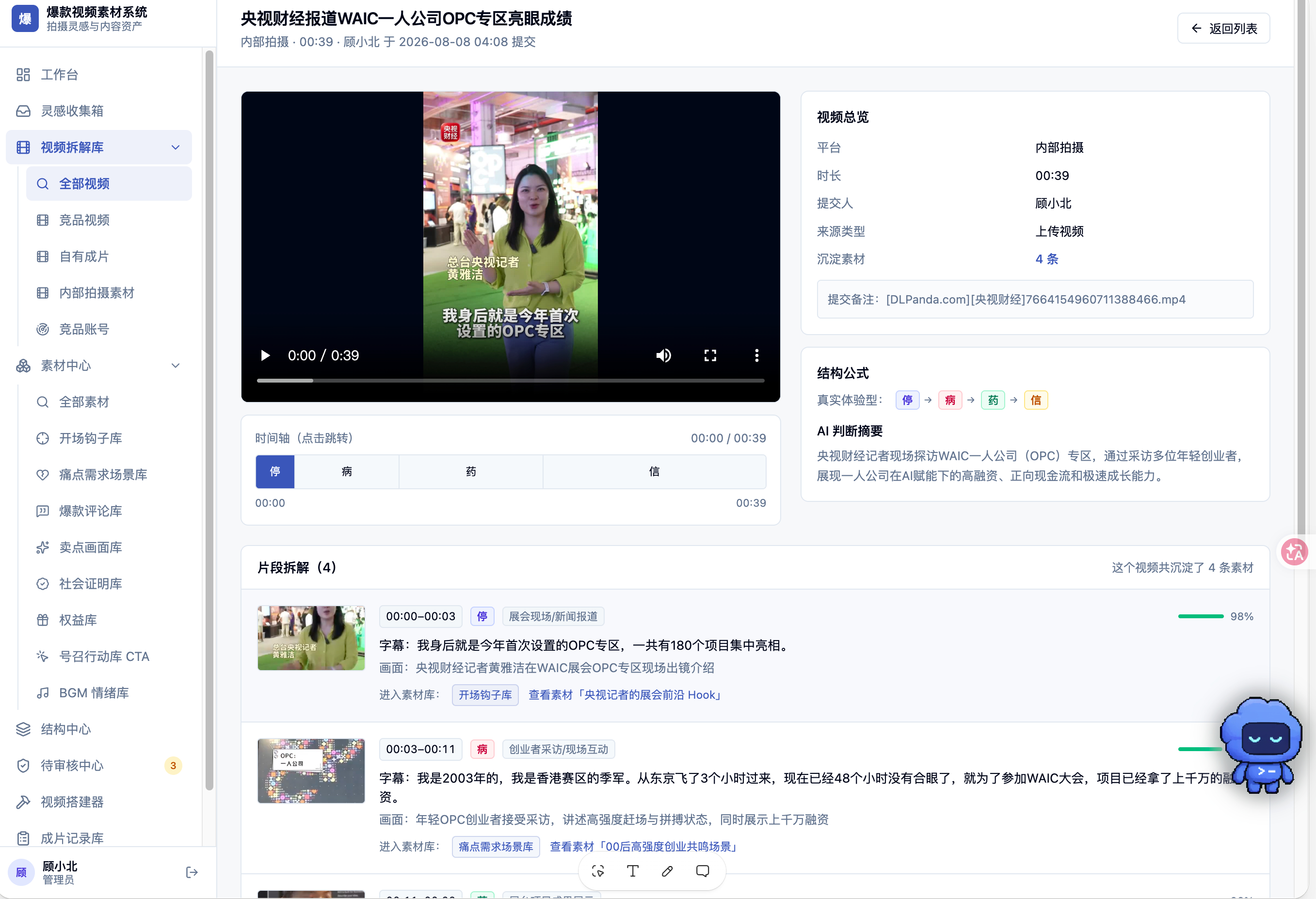Enter fullscreen video mode
The image size is (1316, 899).
coord(710,355)
